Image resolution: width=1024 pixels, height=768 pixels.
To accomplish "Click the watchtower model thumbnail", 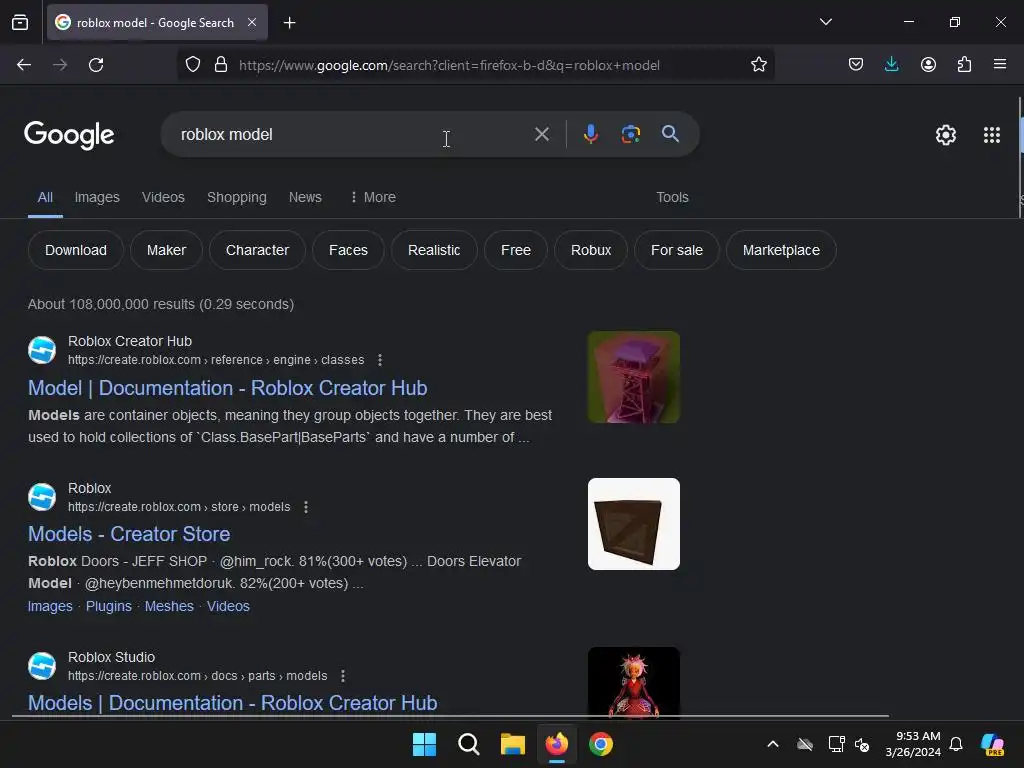I will pos(633,377).
